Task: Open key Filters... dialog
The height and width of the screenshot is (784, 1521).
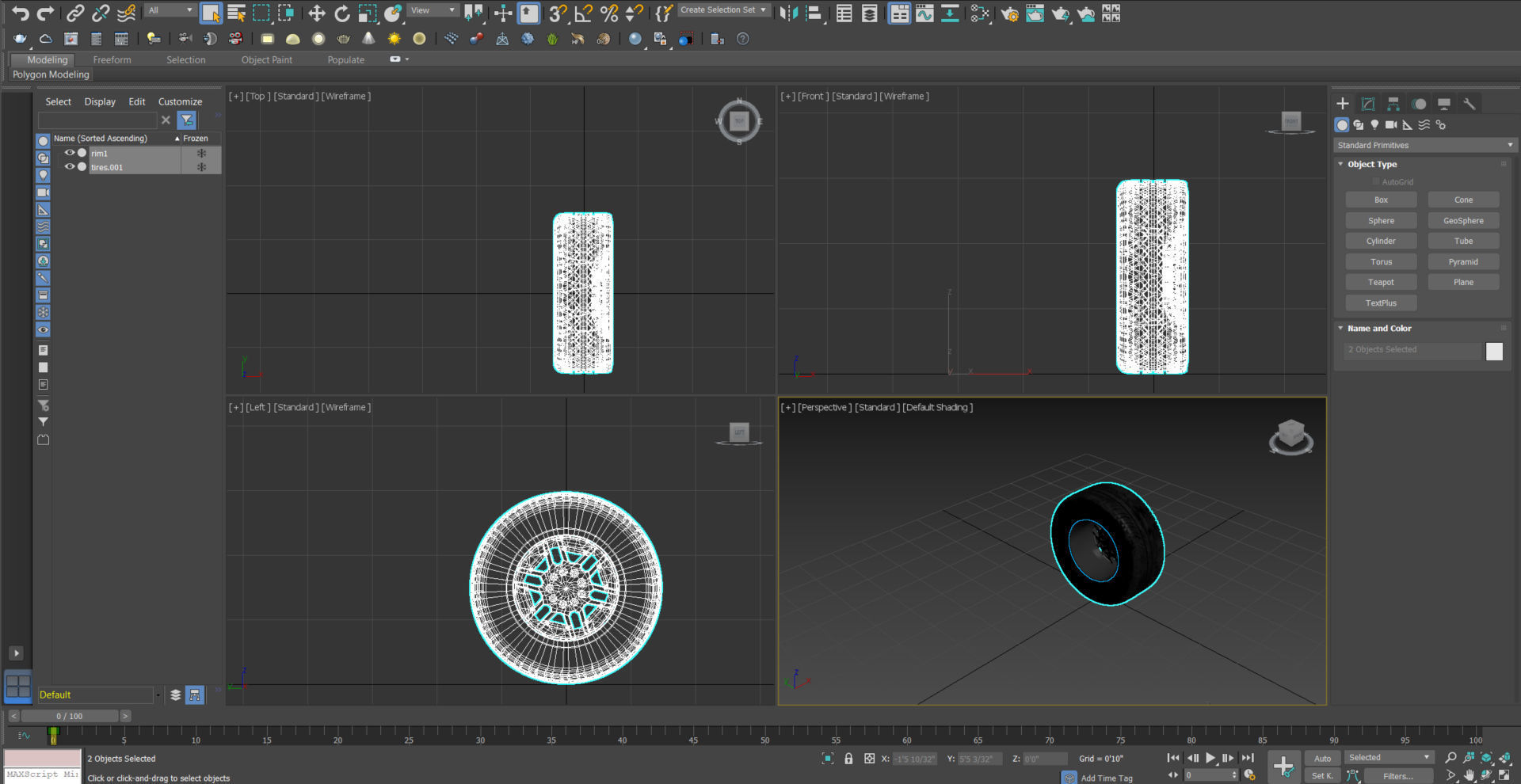Action: [1398, 776]
